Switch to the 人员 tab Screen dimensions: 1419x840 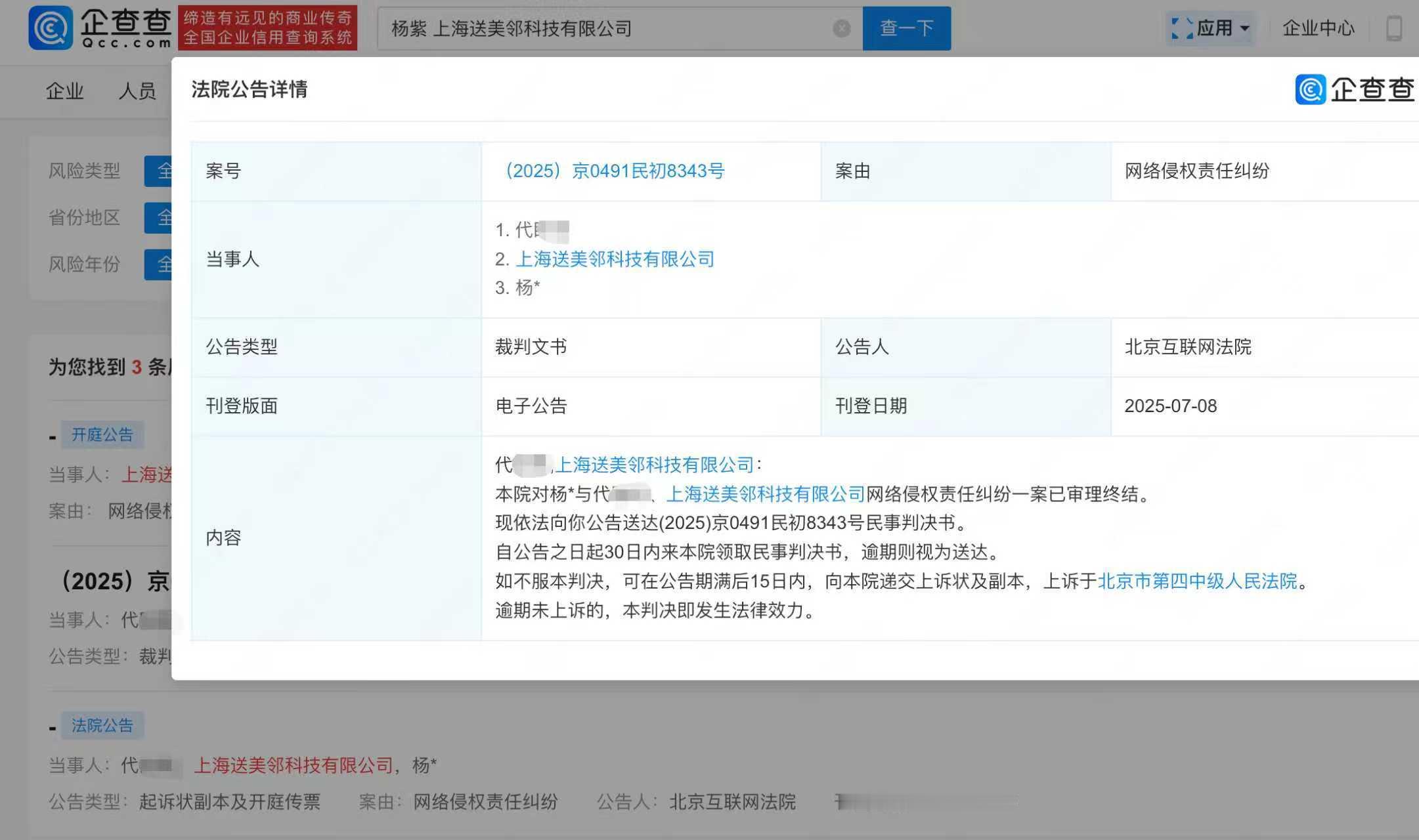point(137,91)
